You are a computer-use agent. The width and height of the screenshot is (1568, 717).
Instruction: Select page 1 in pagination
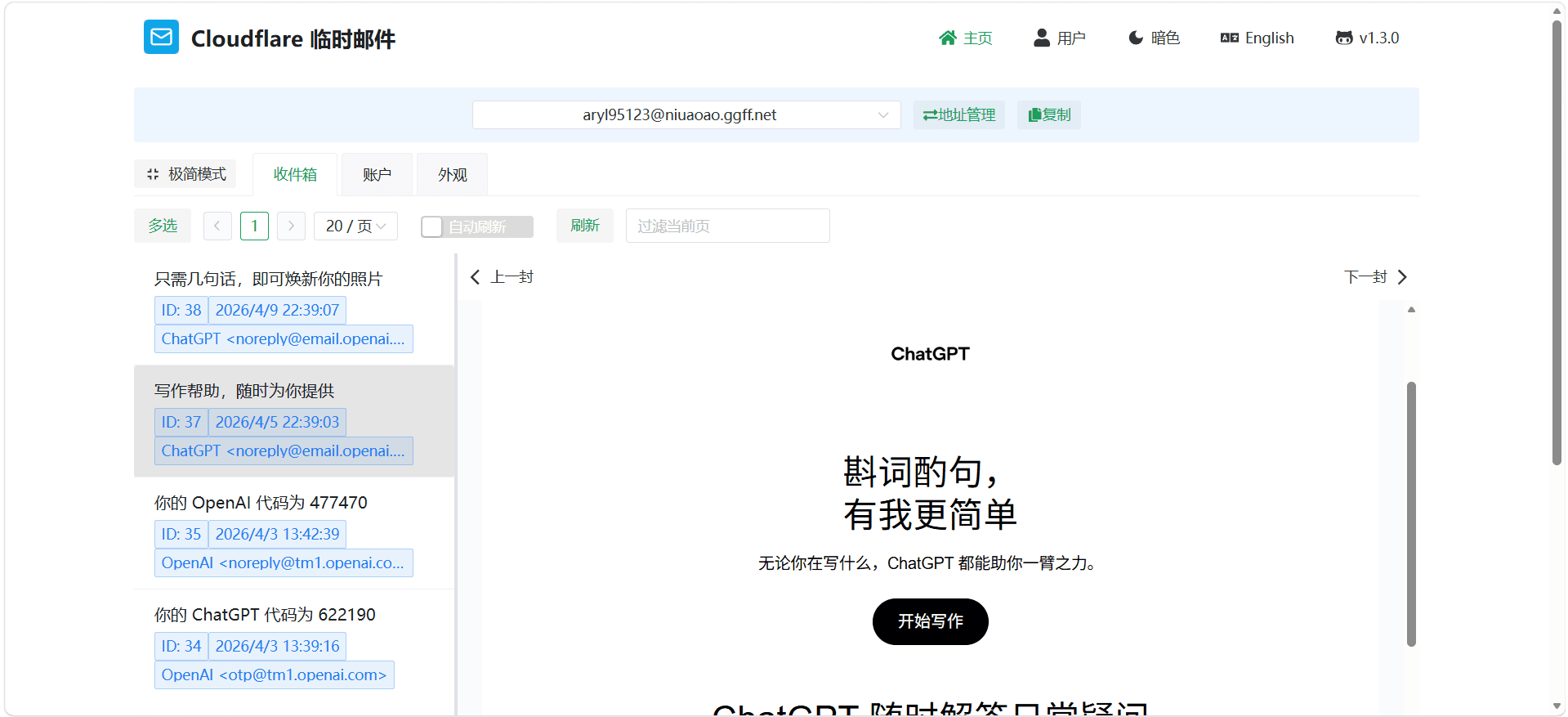pyautogui.click(x=254, y=226)
